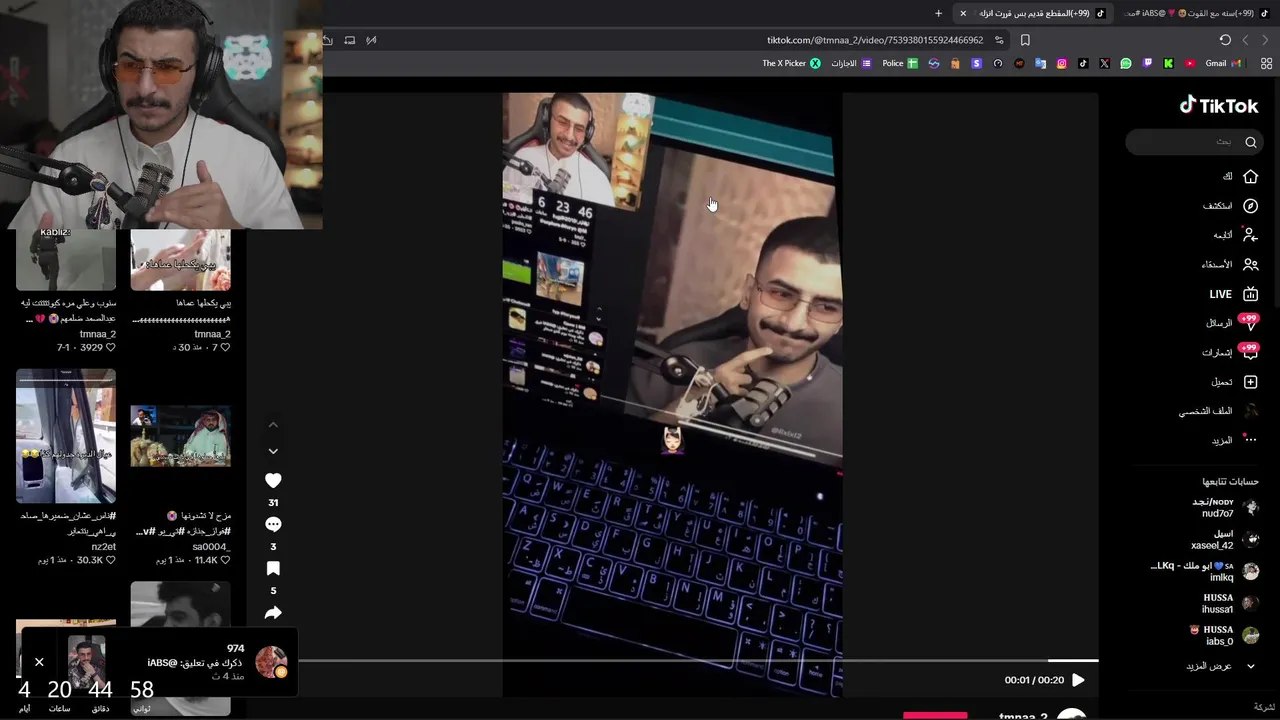
Task: Open Messages with 99+ badge
Action: click(x=1249, y=323)
